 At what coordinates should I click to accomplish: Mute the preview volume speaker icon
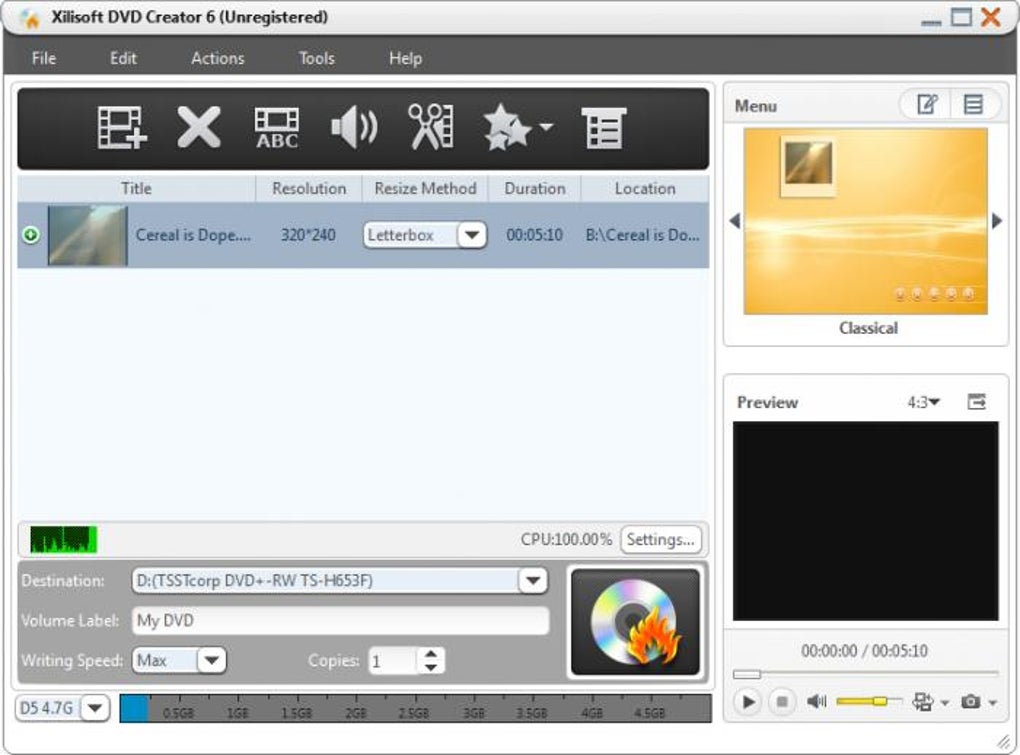816,702
